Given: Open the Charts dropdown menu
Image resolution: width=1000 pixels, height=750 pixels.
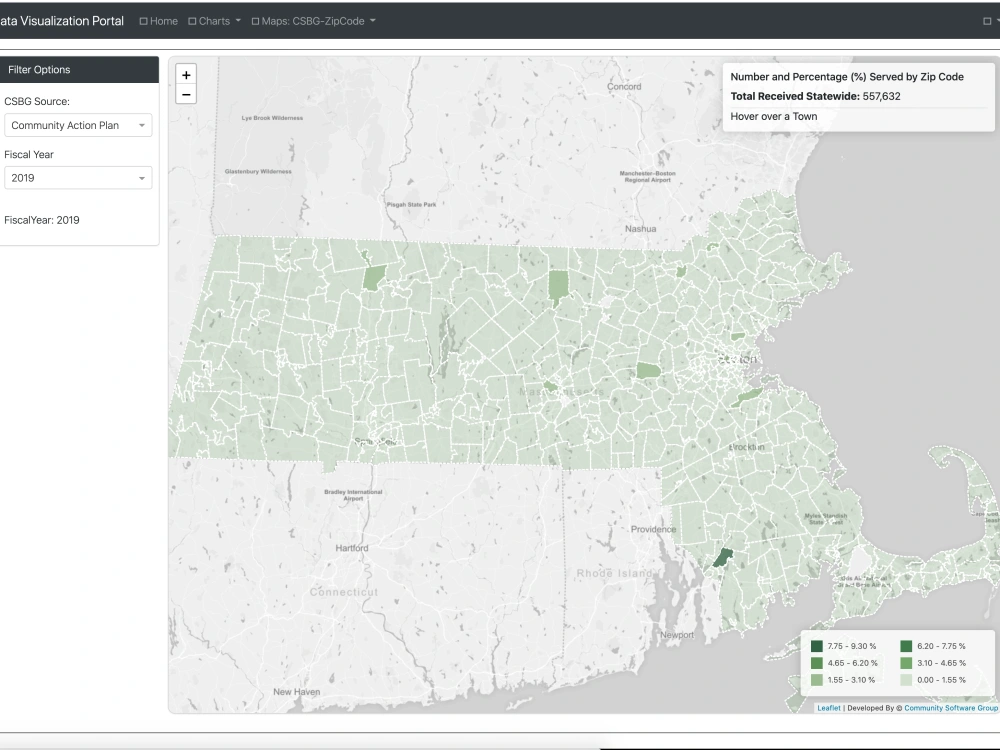Looking at the screenshot, I should pos(214,20).
